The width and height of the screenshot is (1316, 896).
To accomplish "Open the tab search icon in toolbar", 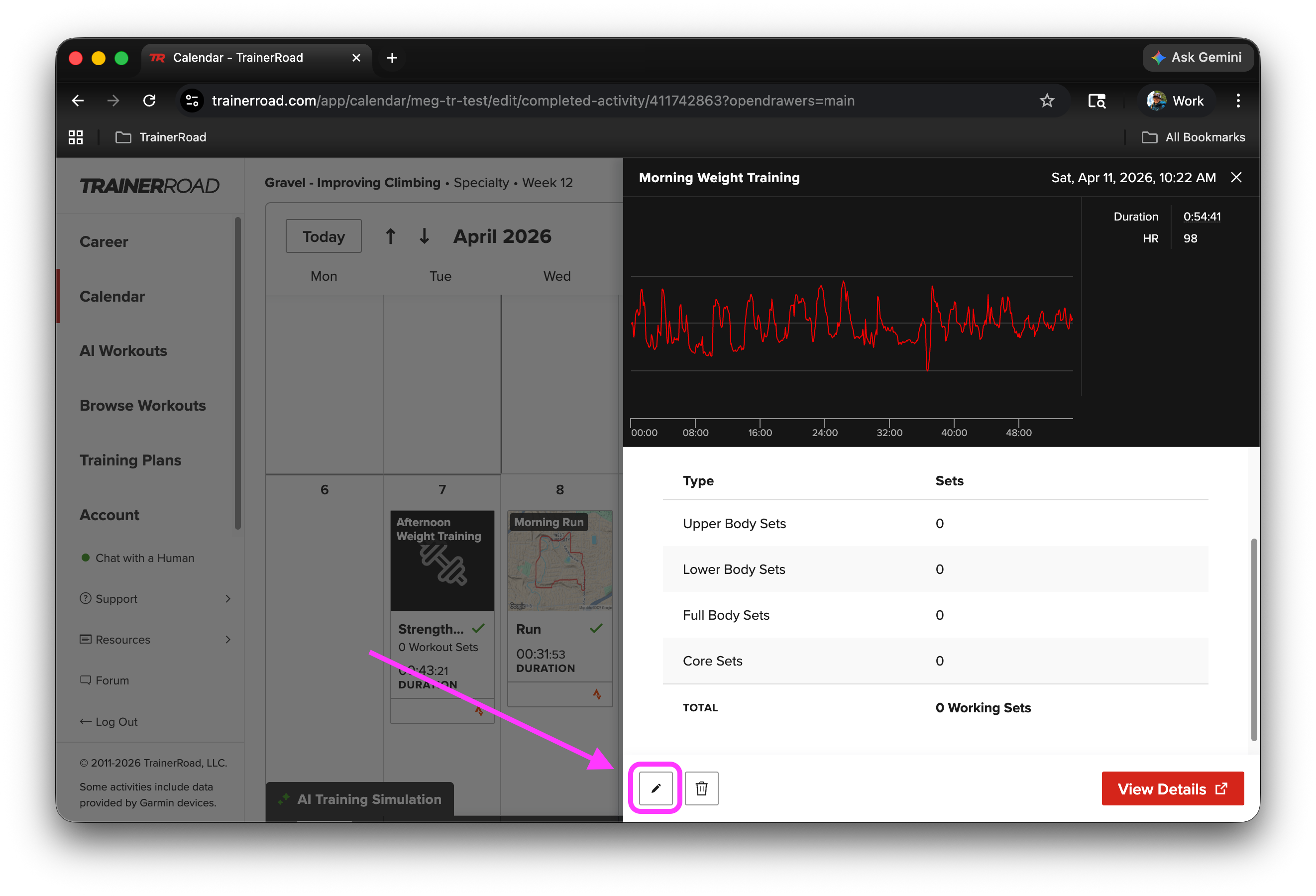I will [x=1097, y=101].
